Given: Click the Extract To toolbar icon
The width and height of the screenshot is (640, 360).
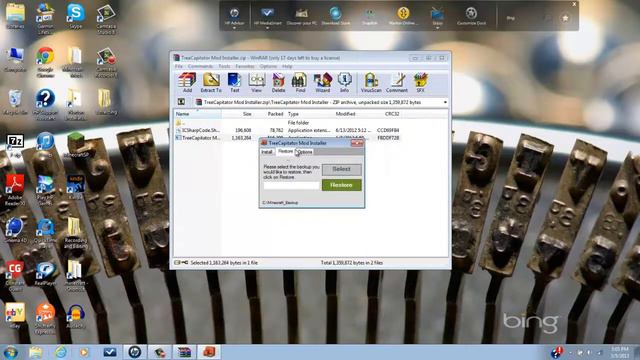Looking at the screenshot, I should click(x=211, y=82).
